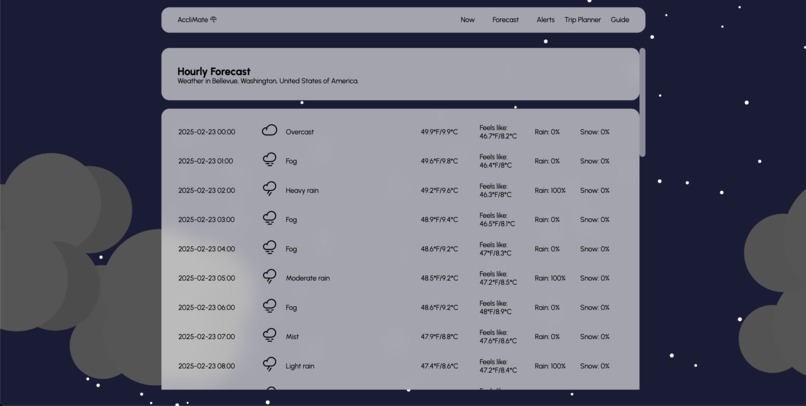Screen dimensions: 806x406
Task: Click the 48.5°F/9.2°C temperature
Action: tap(439, 279)
